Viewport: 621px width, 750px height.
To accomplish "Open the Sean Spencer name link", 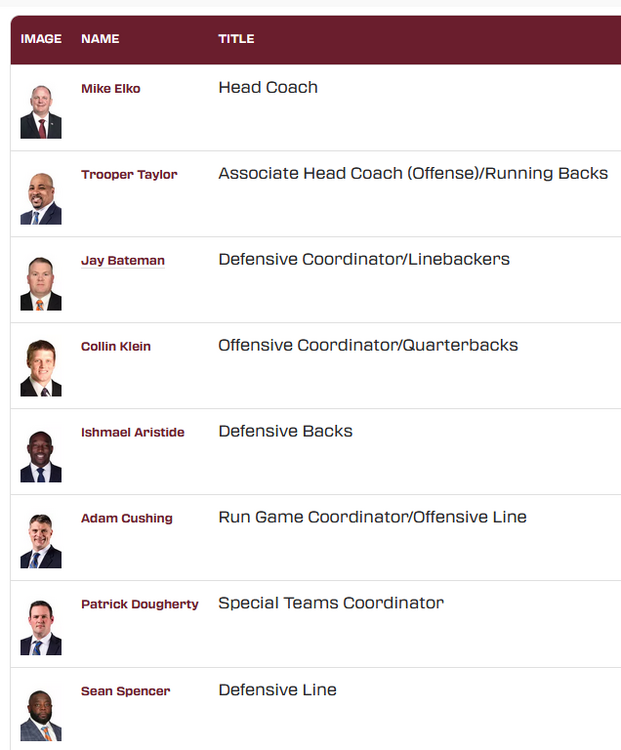I will click(x=126, y=692).
